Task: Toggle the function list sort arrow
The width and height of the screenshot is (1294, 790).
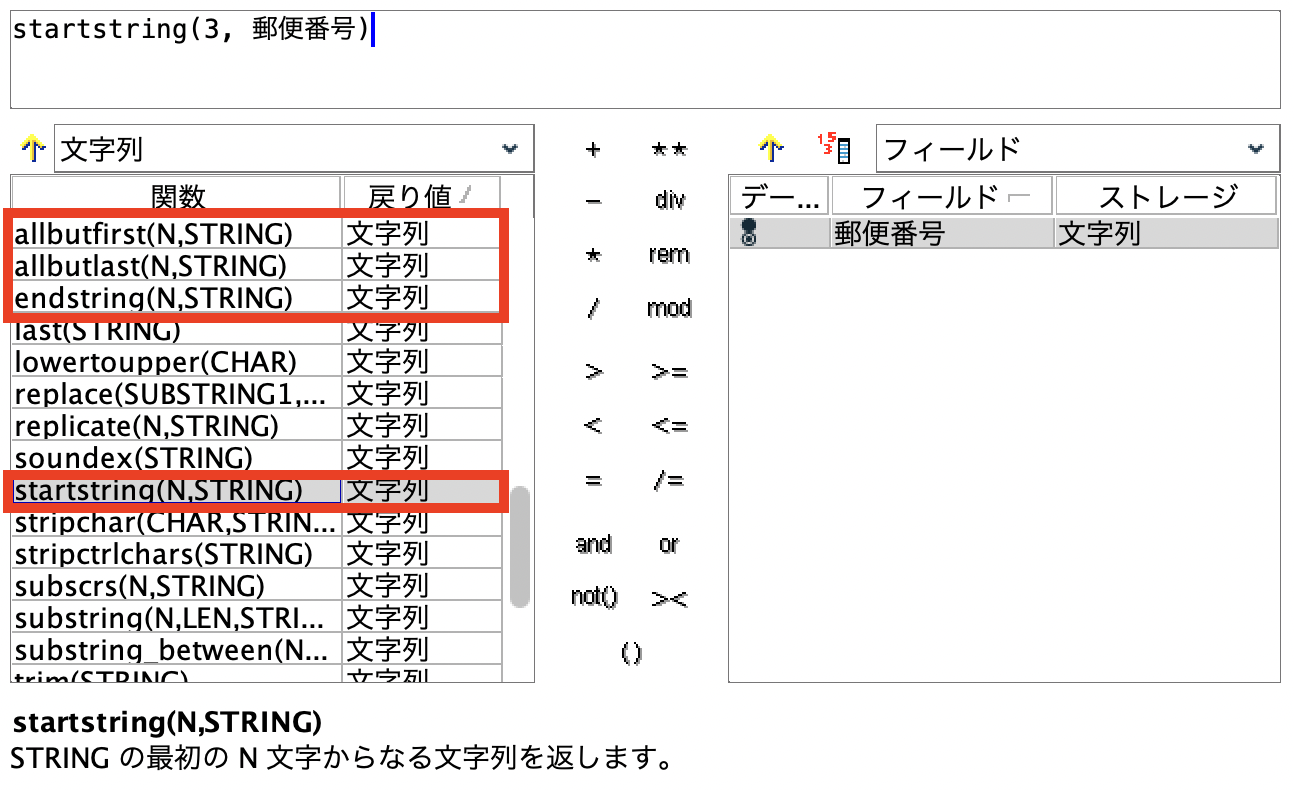Action: pyautogui.click(x=33, y=147)
